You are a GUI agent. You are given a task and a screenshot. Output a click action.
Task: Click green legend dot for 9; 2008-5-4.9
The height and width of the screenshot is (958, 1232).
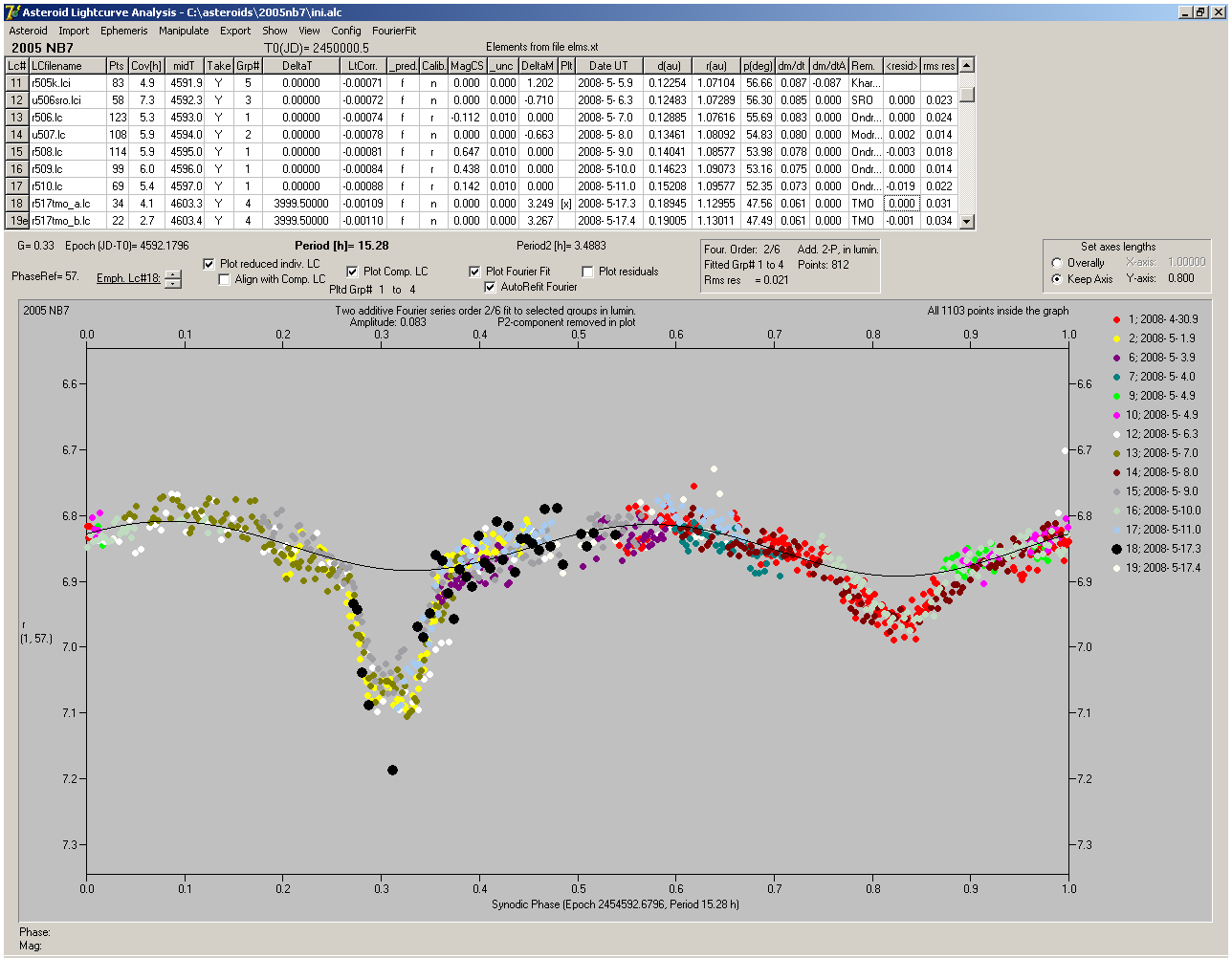(1117, 396)
